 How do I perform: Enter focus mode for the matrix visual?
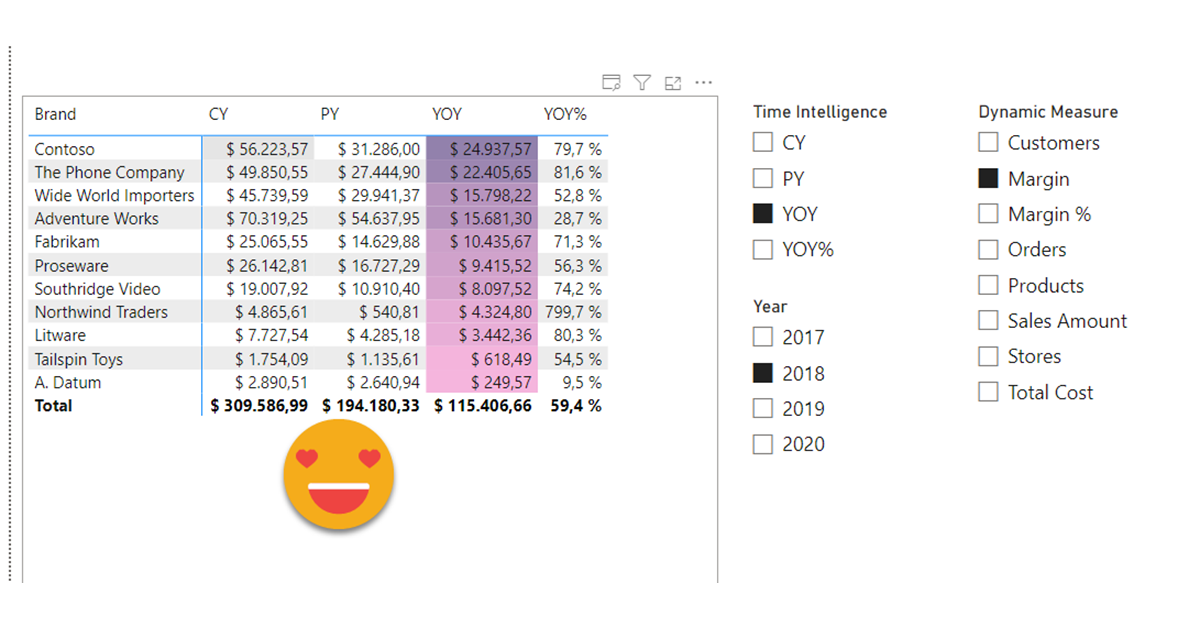[x=672, y=82]
